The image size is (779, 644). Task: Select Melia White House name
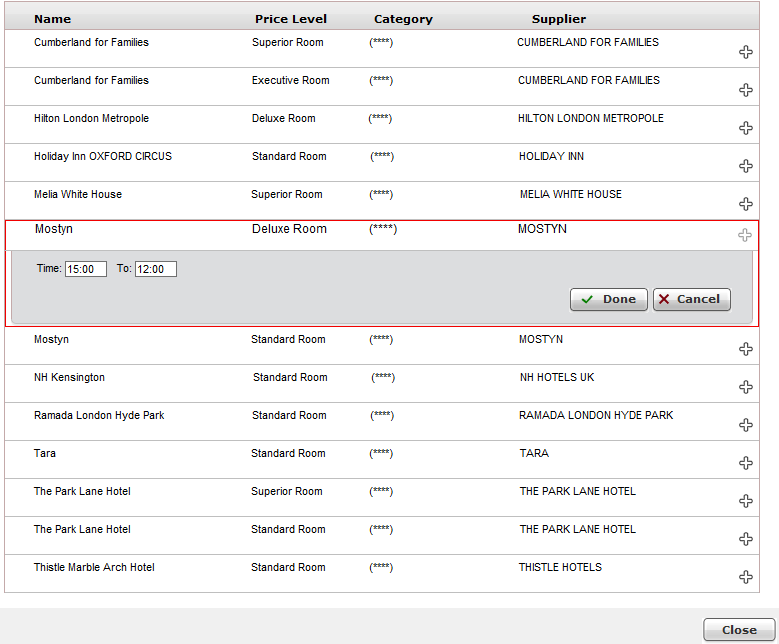click(x=78, y=194)
